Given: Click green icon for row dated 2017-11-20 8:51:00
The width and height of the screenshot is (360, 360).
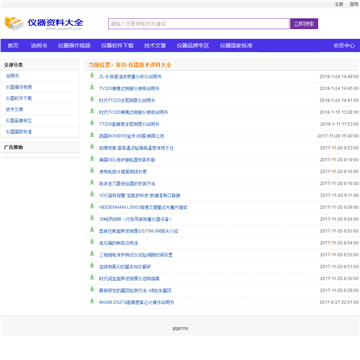Looking at the screenshot, I should (92, 265).
